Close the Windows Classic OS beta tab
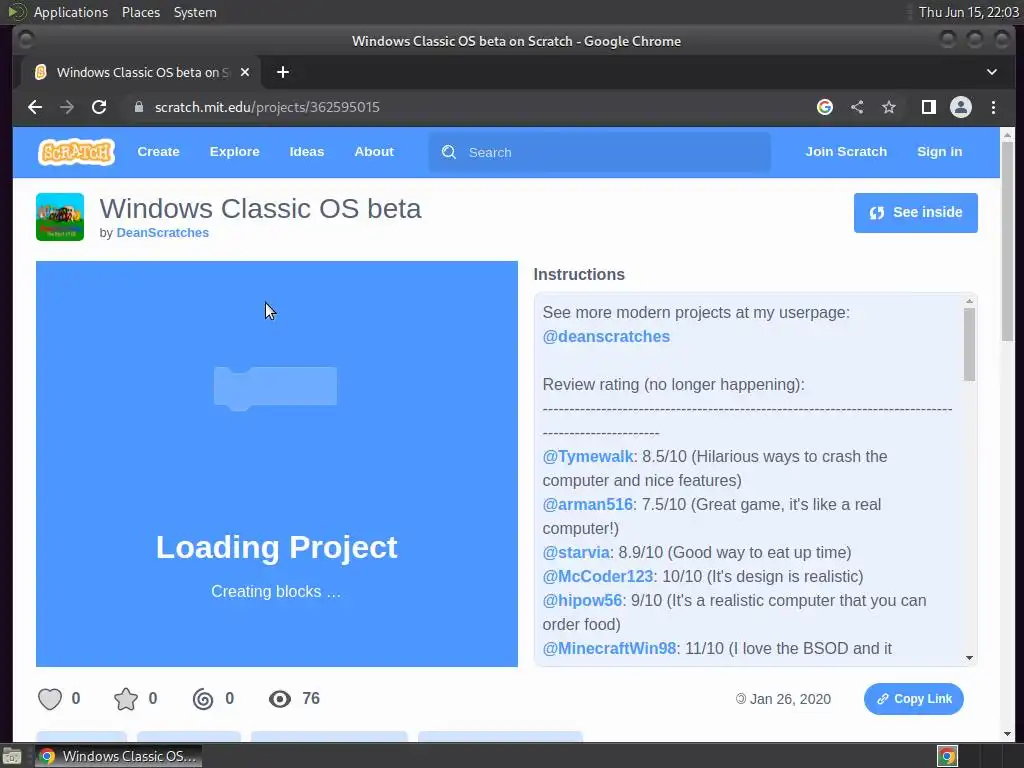The height and width of the screenshot is (768, 1024). pyautogui.click(x=245, y=72)
